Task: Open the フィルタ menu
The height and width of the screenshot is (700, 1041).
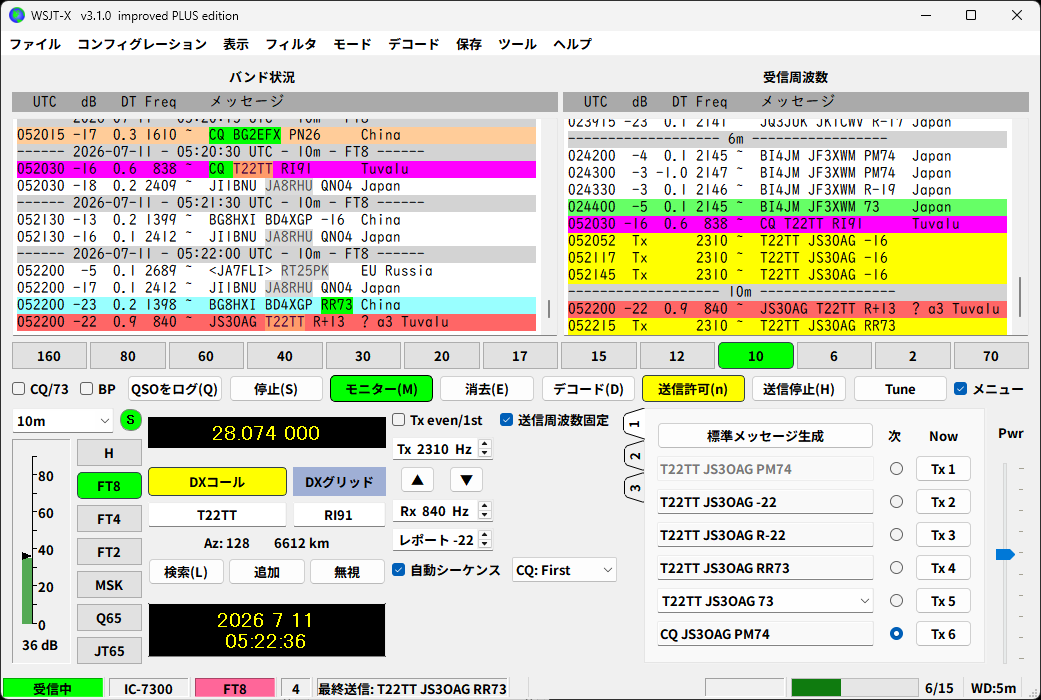Action: click(291, 44)
